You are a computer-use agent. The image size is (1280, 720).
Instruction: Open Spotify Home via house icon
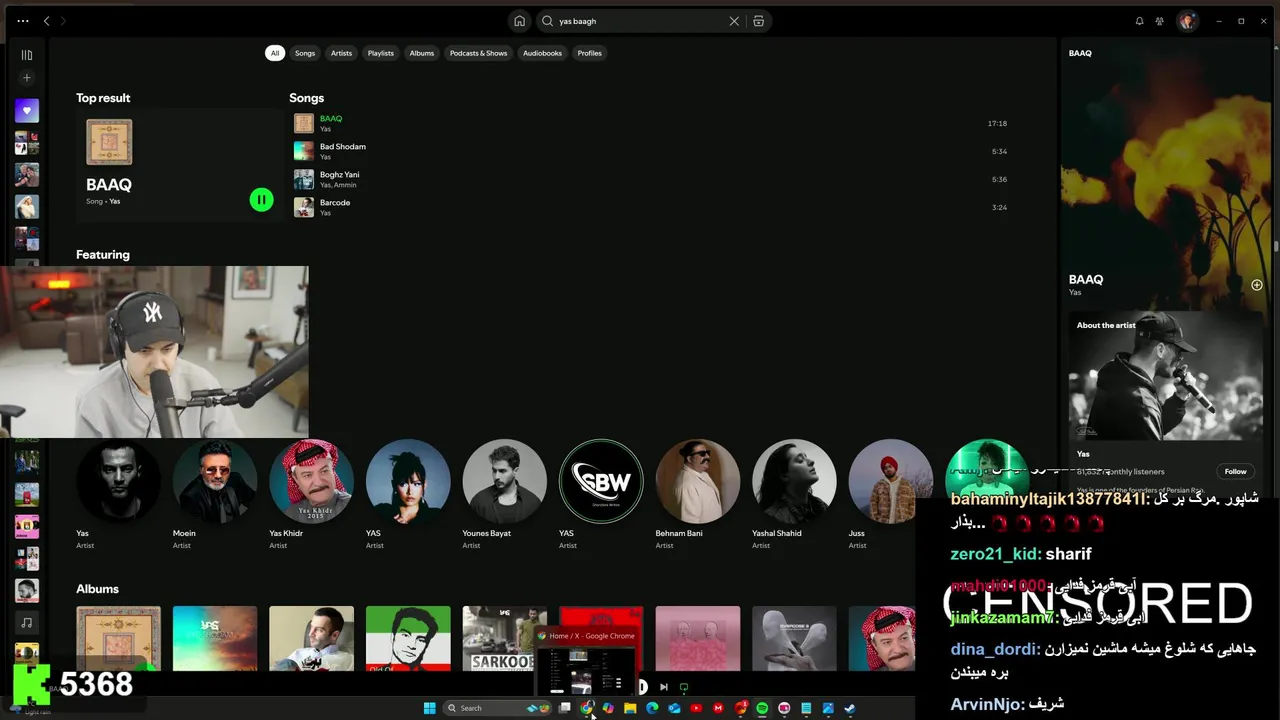tap(519, 21)
